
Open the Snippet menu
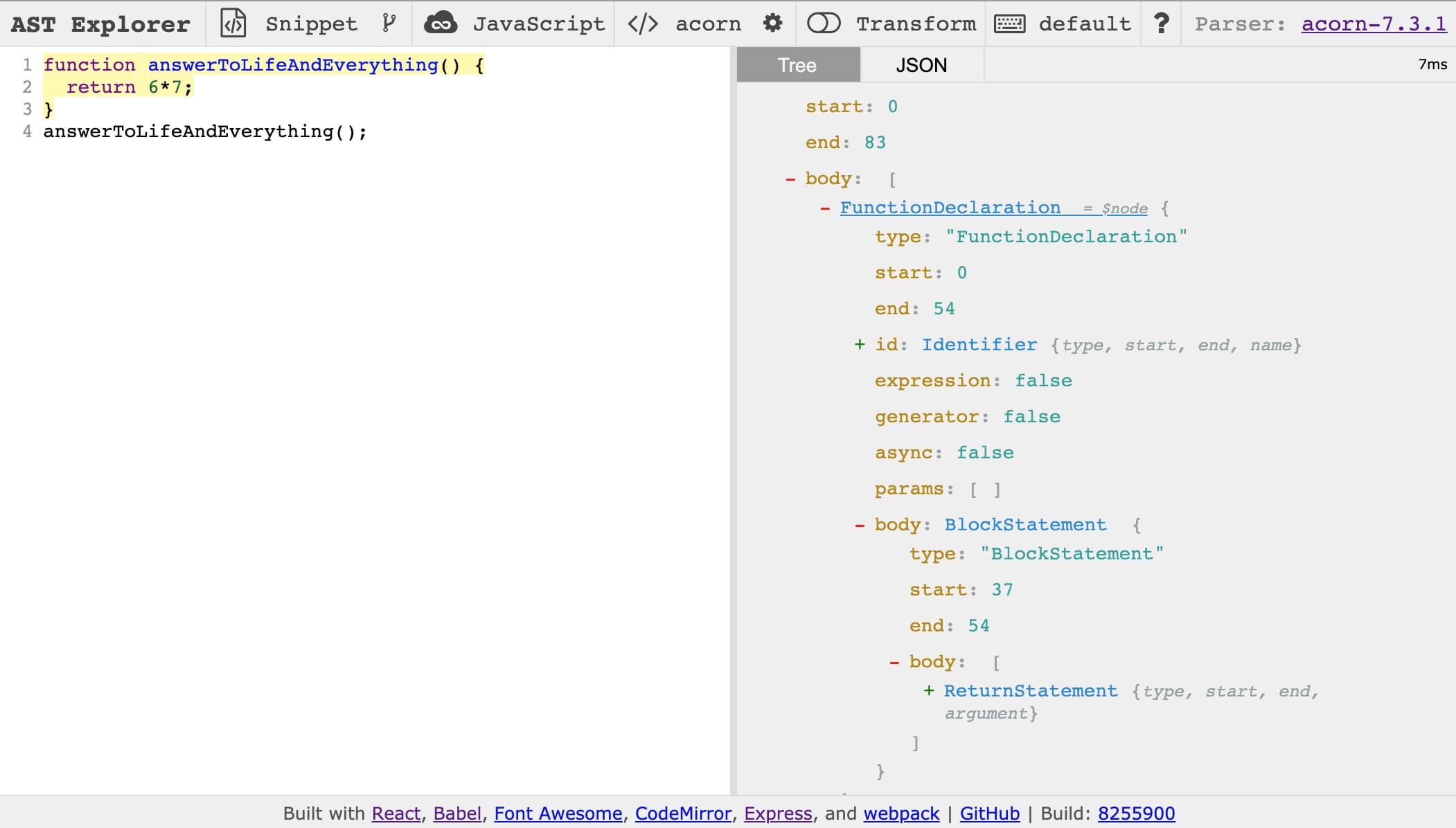coord(312,24)
